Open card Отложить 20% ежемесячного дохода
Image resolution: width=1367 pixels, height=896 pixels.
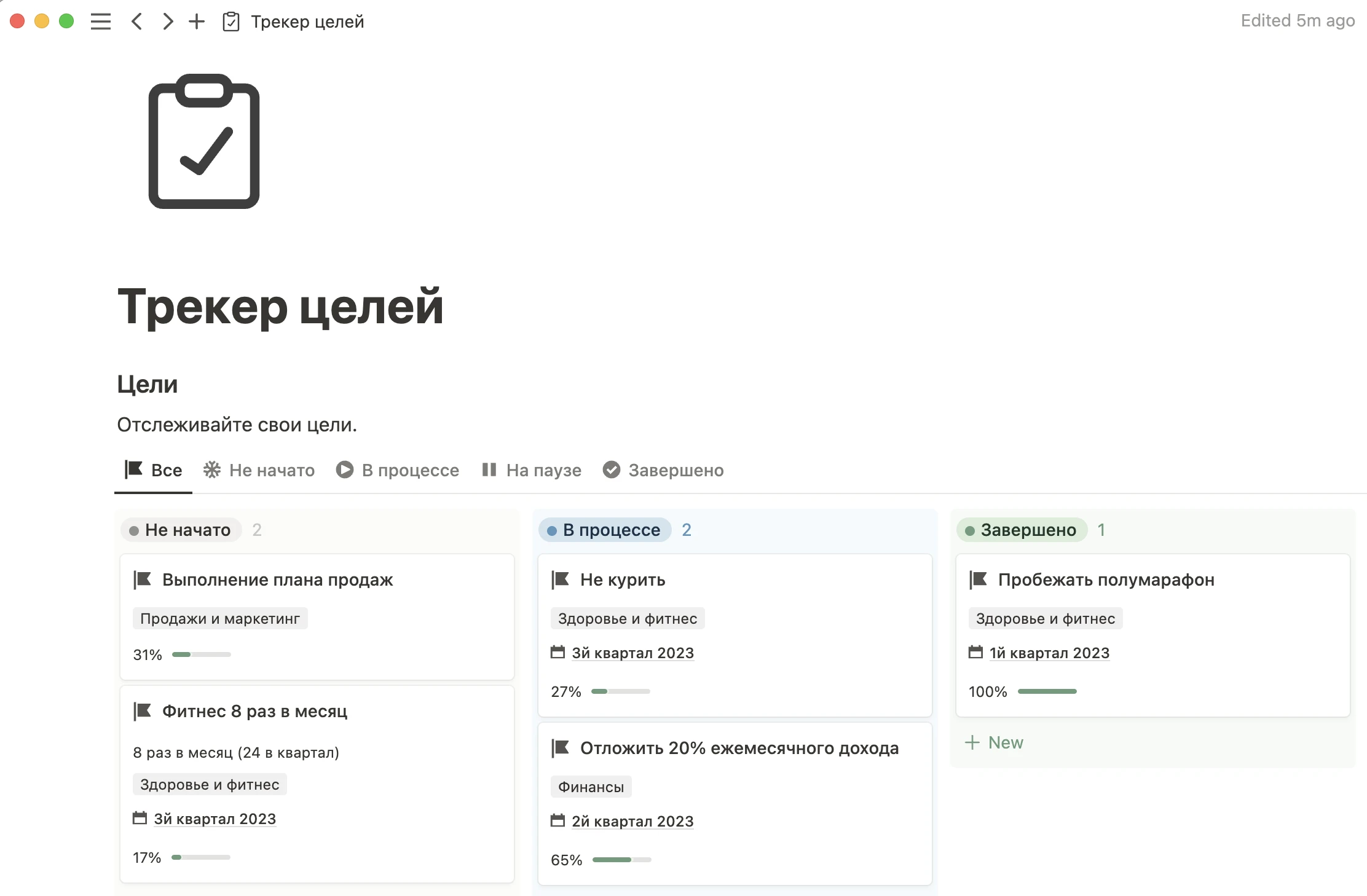point(735,804)
